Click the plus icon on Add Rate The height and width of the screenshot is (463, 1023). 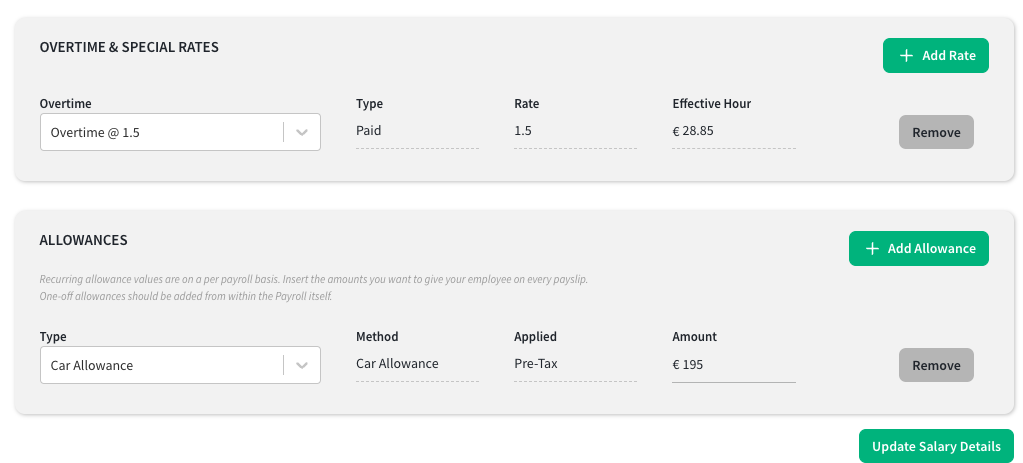906,55
